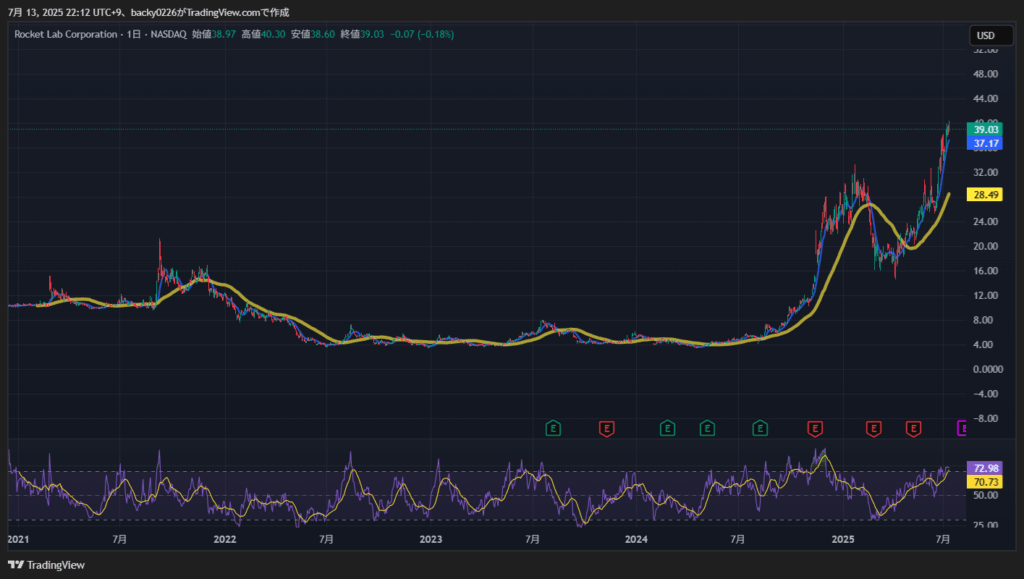
Task: Click the 2023 time axis label
Action: pyautogui.click(x=430, y=539)
